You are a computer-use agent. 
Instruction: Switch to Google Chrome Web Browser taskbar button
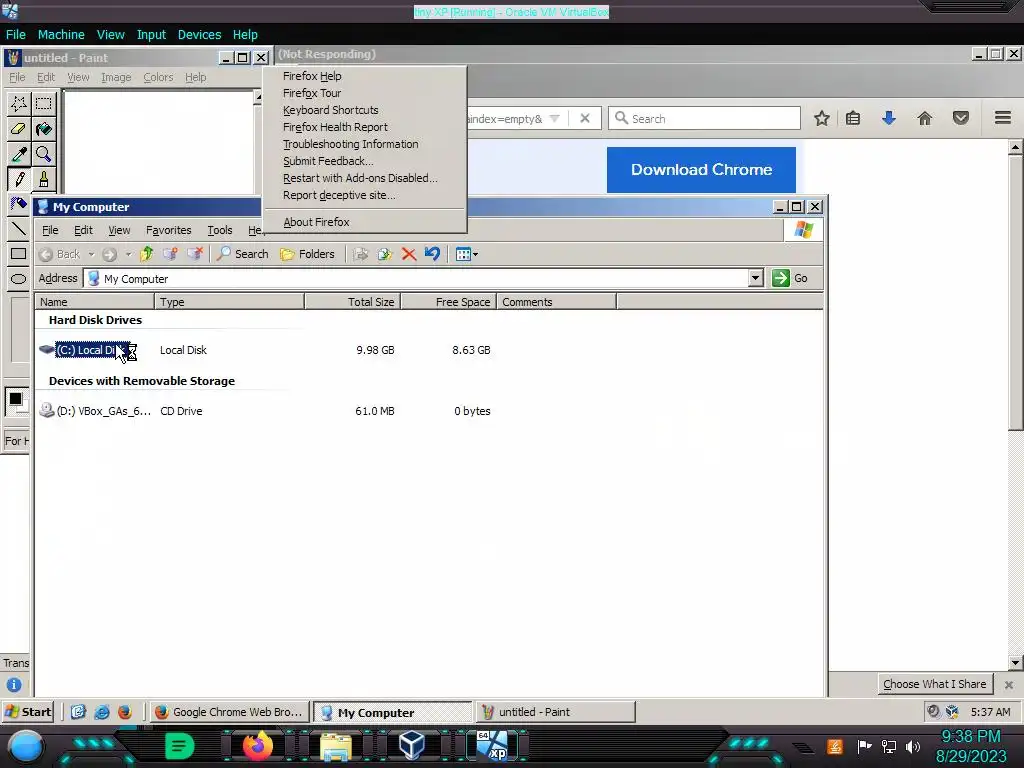[230, 712]
